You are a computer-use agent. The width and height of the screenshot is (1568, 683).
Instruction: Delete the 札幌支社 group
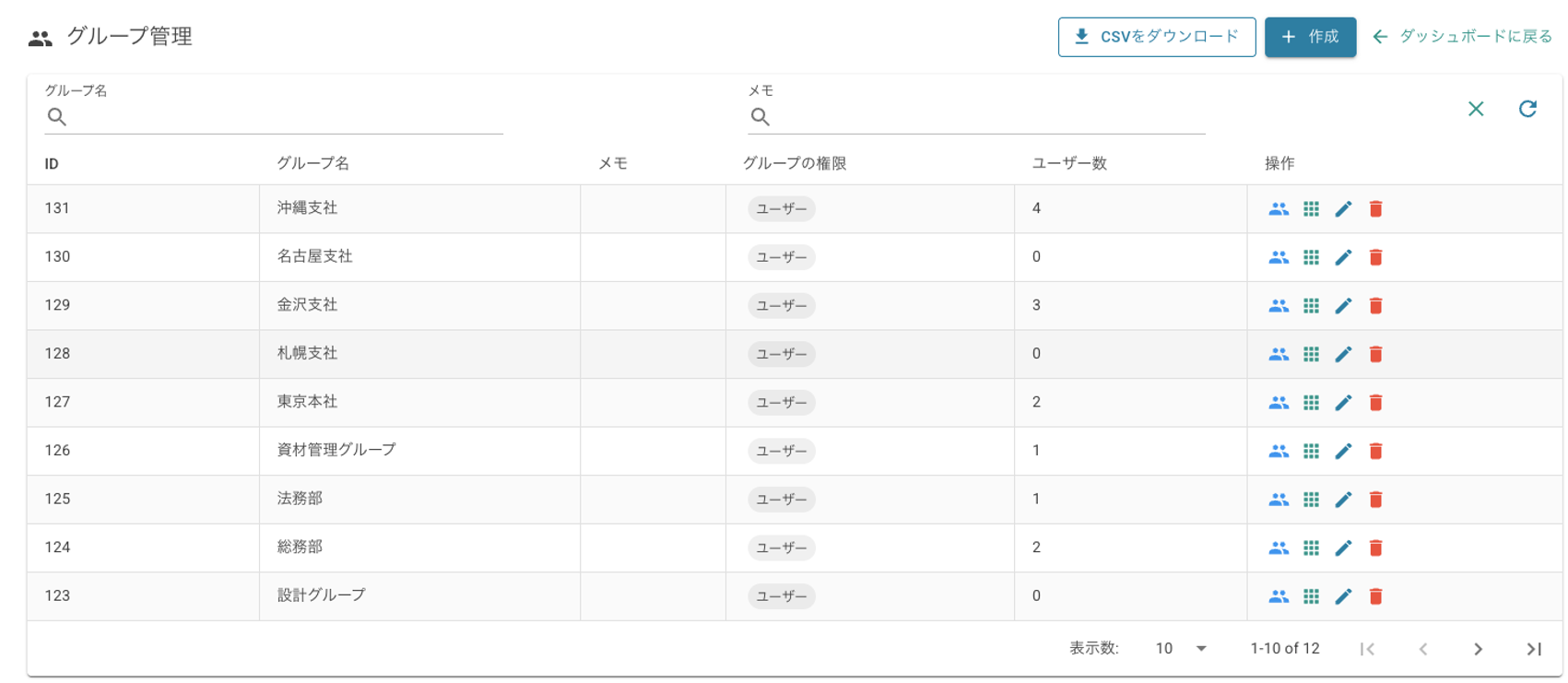click(1375, 354)
